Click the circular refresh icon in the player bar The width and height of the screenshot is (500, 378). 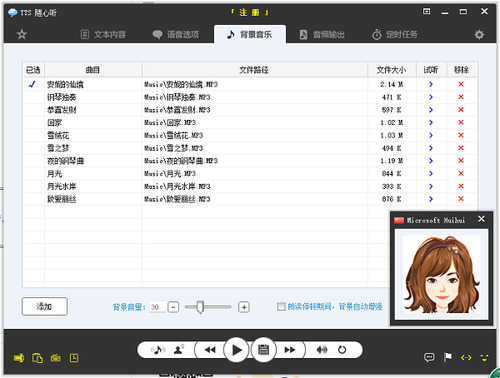coord(342,350)
